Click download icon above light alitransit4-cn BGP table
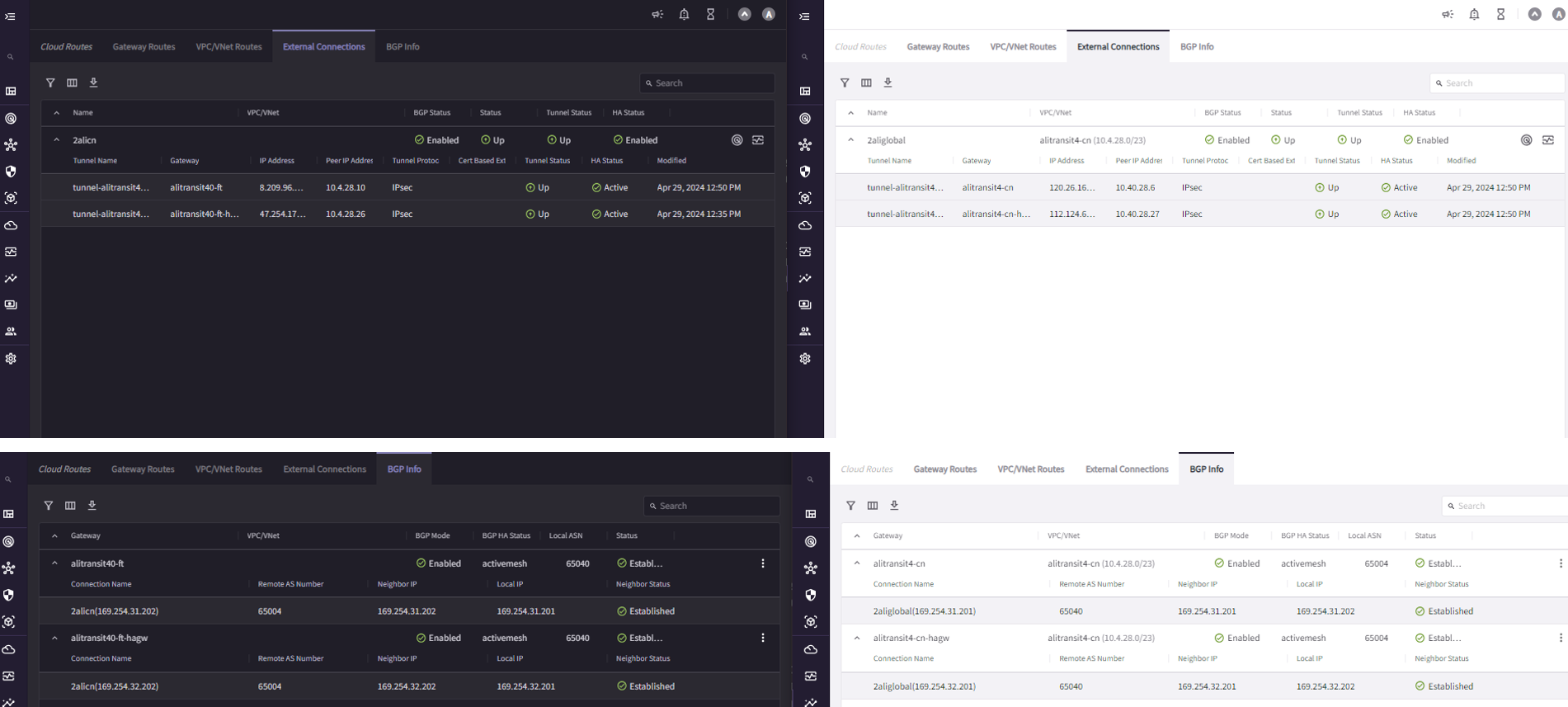Viewport: 1568px width, 707px height. 894,505
